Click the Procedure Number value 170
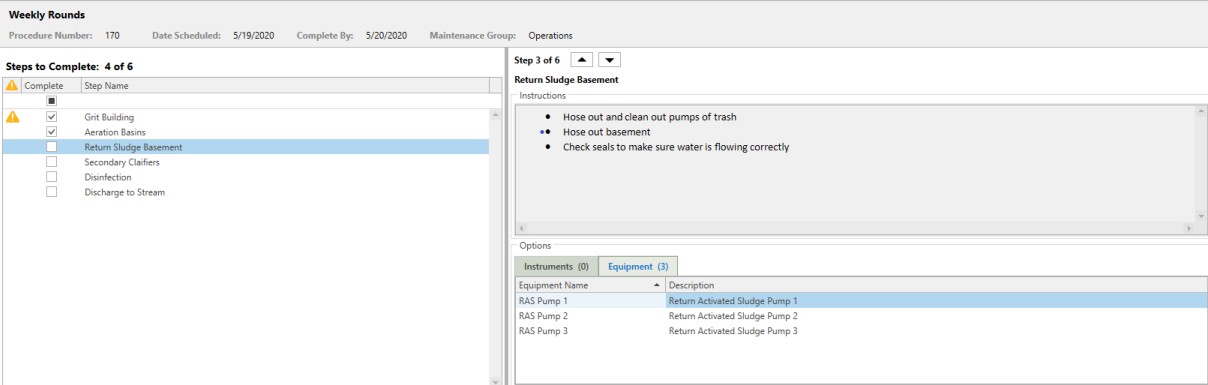This screenshot has height=385, width=1208. [113, 36]
